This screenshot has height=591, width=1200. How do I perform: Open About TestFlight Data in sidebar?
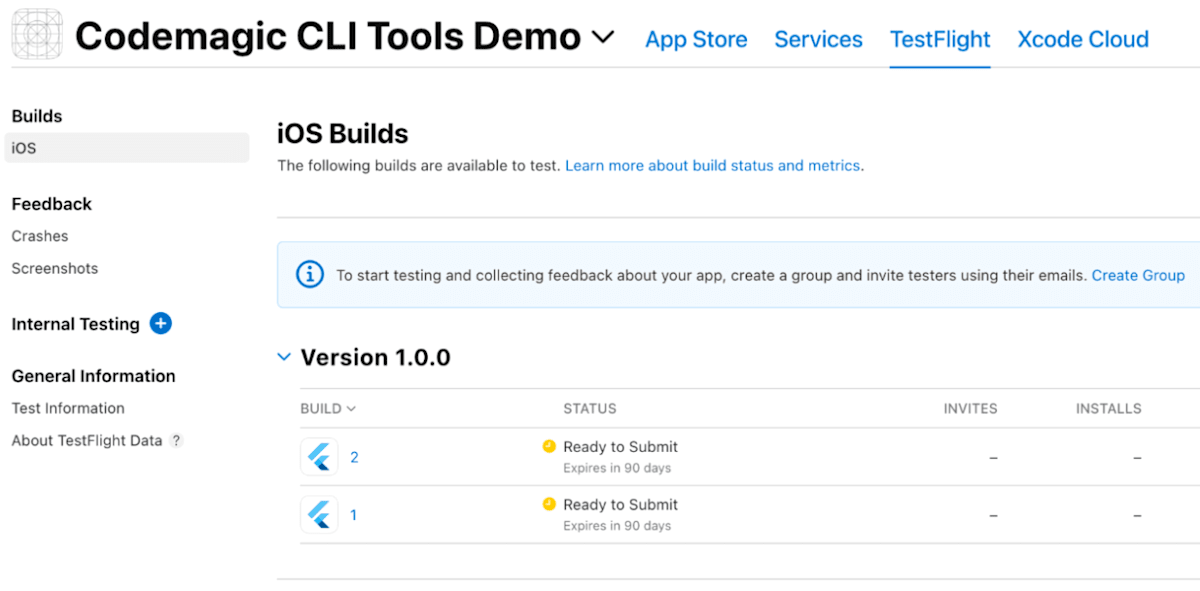click(87, 440)
